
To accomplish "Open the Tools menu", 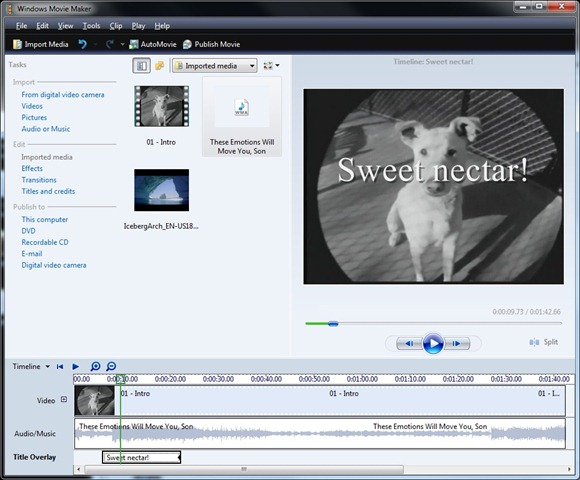I will tap(91, 26).
